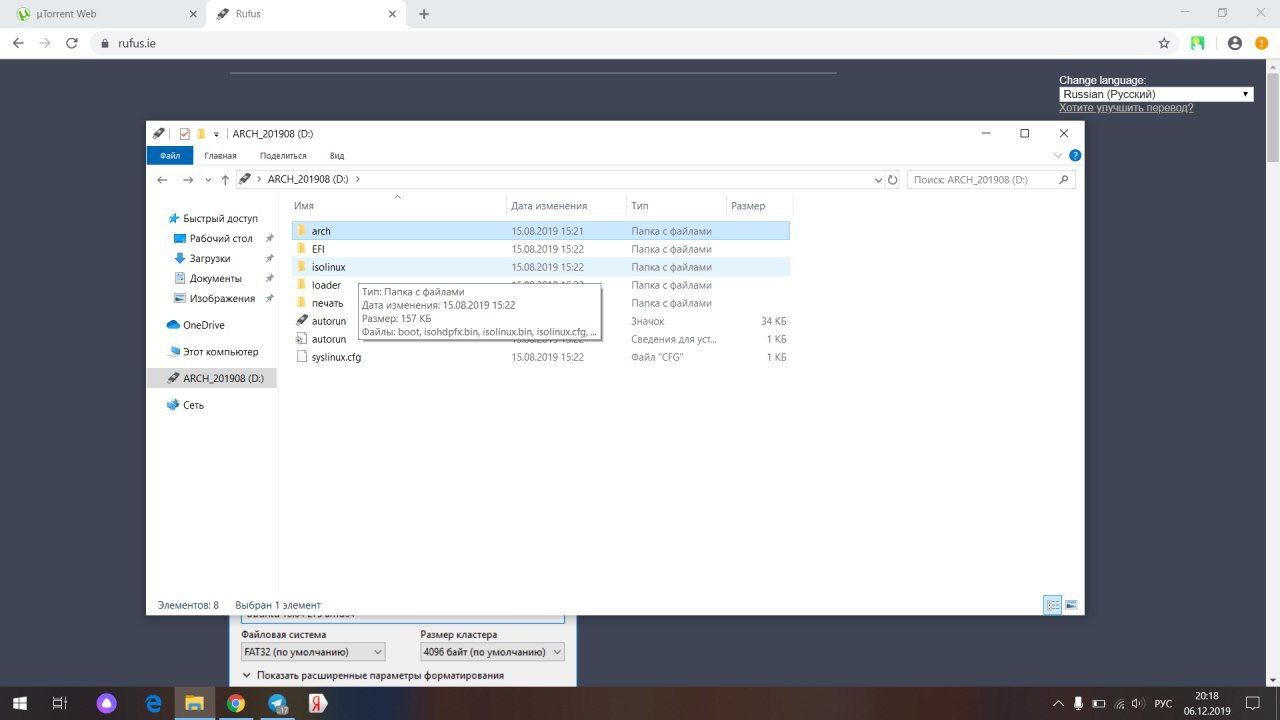Image resolution: width=1280 pixels, height=720 pixels.
Task: Go forward in Explorer navigation
Action: [187, 179]
